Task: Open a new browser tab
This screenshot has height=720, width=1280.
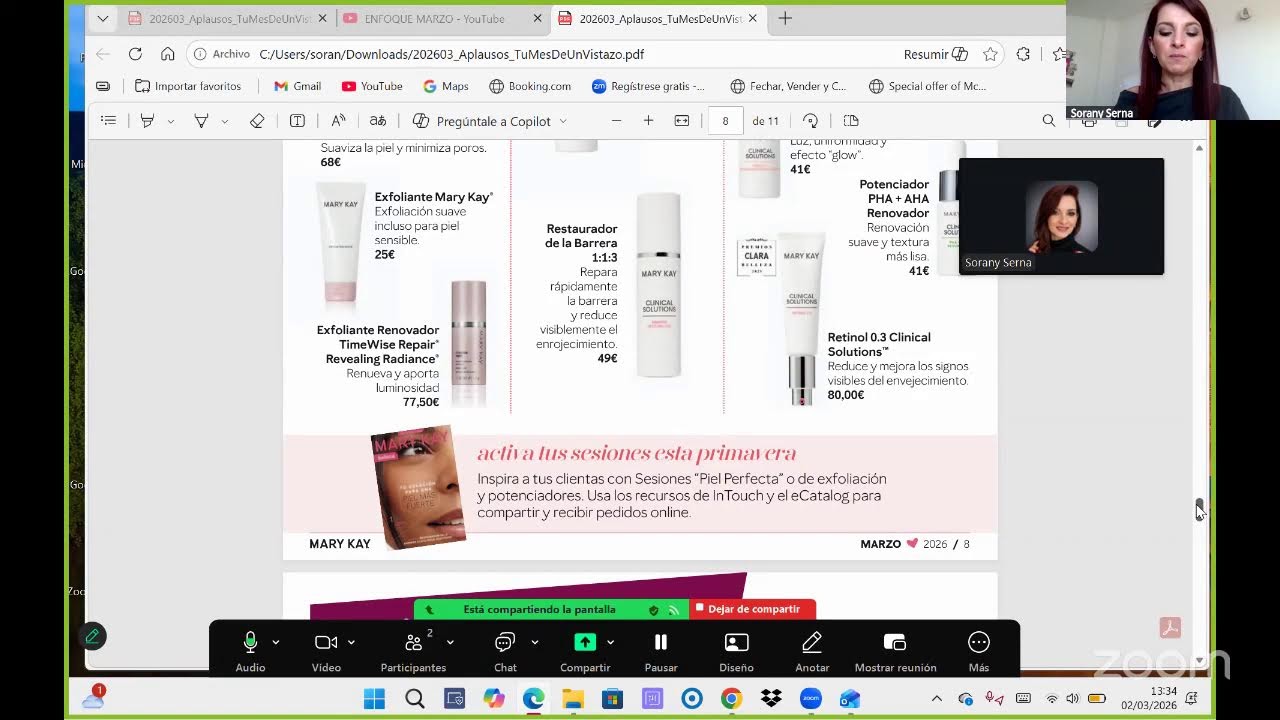Action: pos(785,18)
